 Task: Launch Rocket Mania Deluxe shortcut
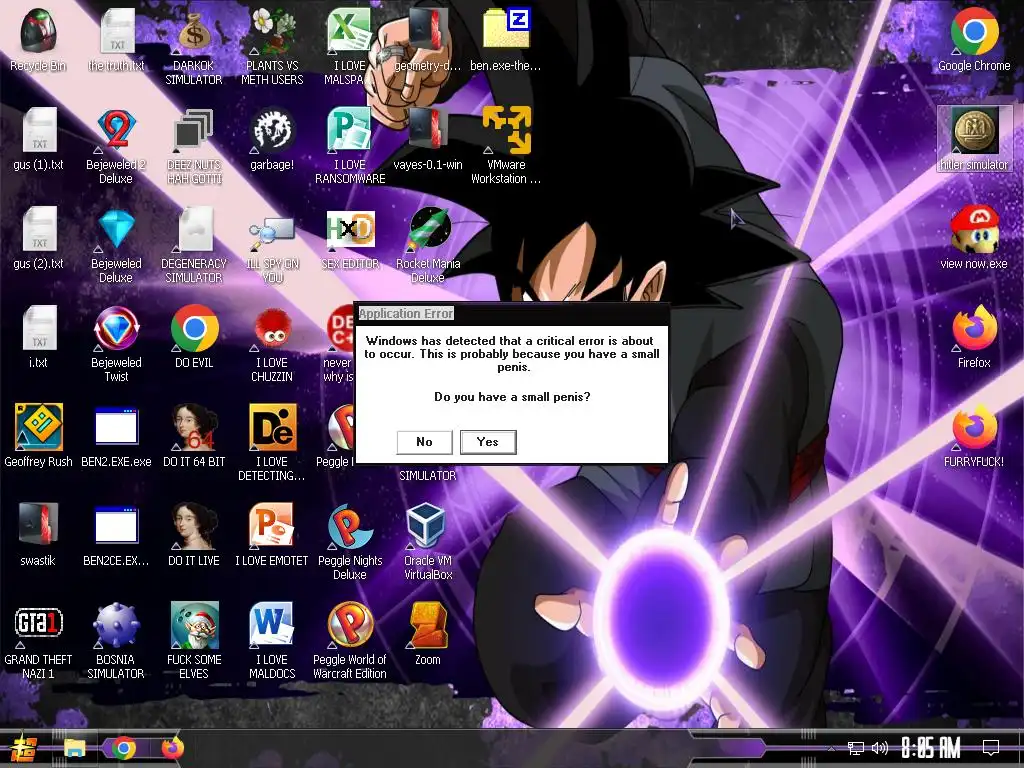[x=428, y=245]
